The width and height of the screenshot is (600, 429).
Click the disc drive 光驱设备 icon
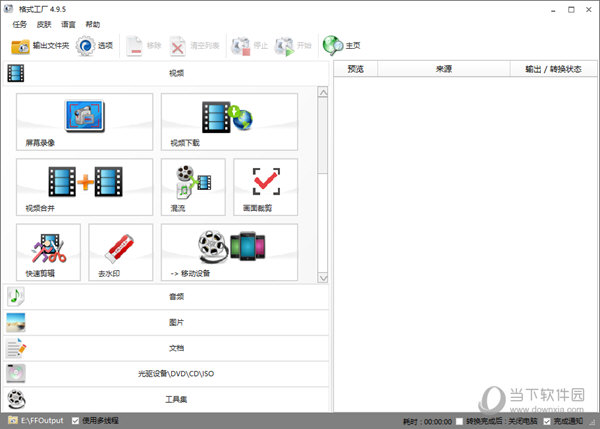coord(16,374)
